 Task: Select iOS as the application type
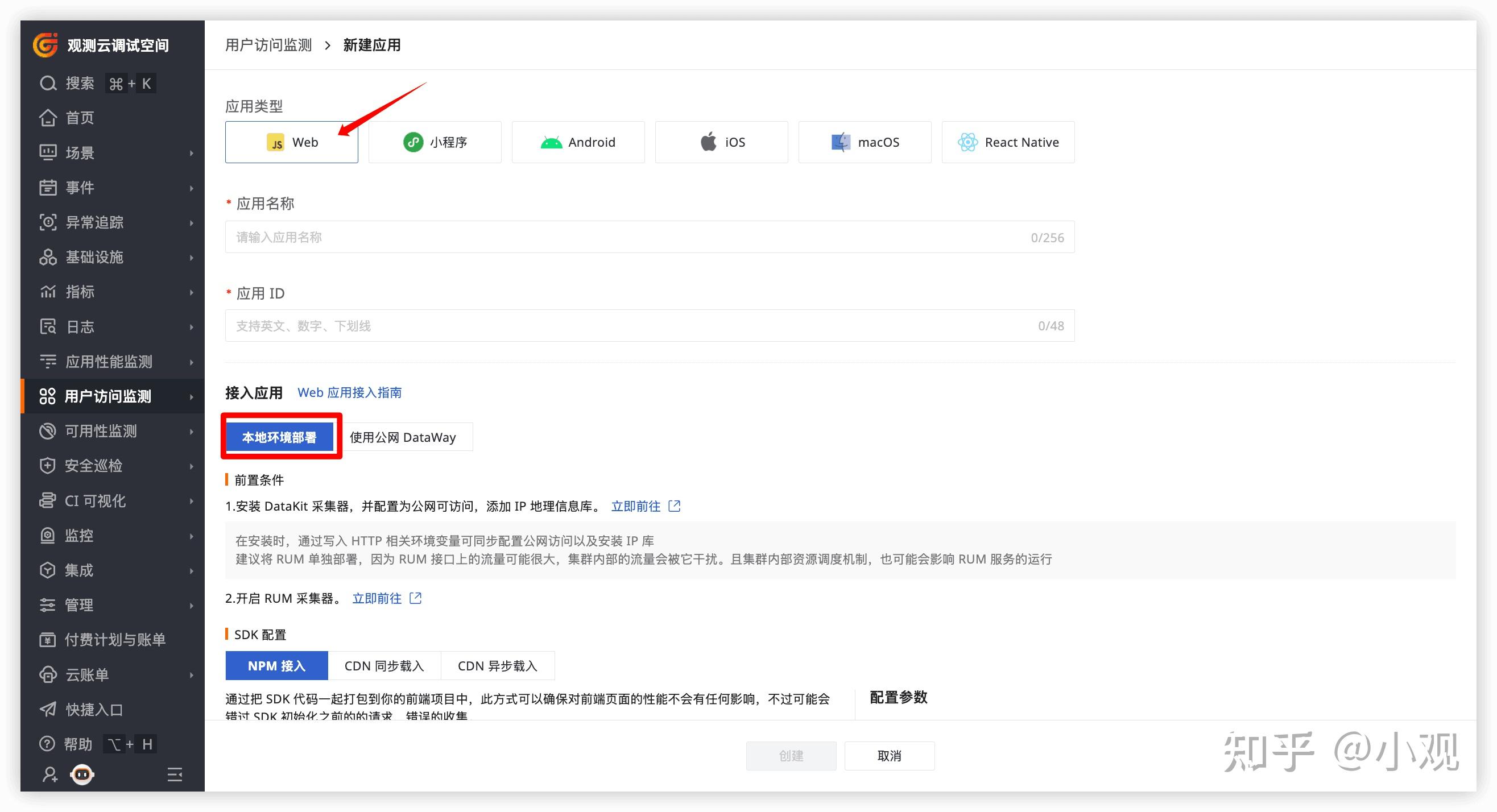(721, 142)
